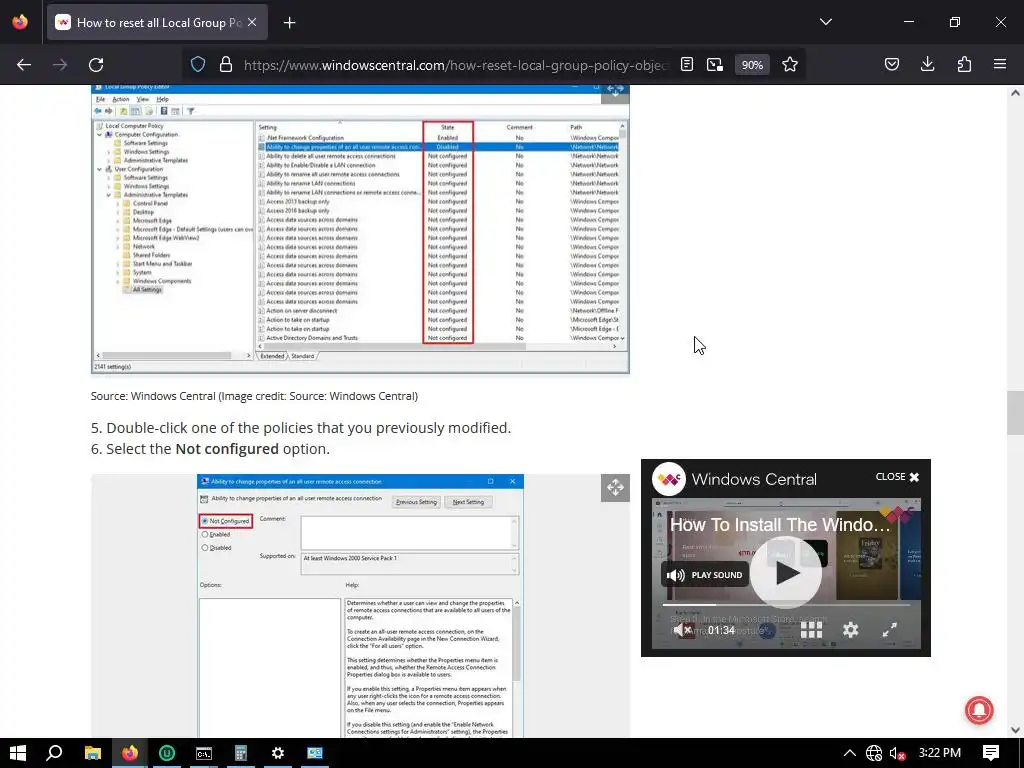
Task: Expand the 'Not Configured' dialog screenshot
Action: 615,488
